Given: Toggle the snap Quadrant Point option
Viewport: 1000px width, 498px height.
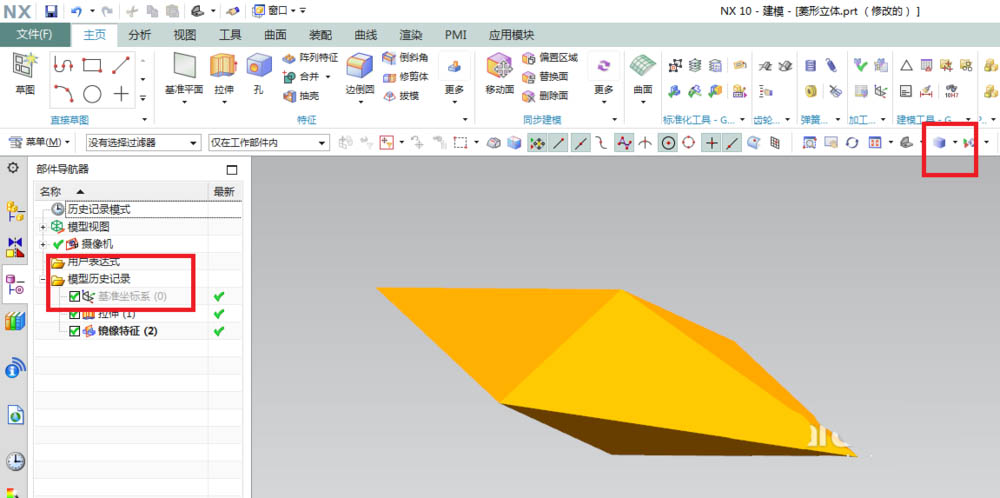Looking at the screenshot, I should 688,143.
